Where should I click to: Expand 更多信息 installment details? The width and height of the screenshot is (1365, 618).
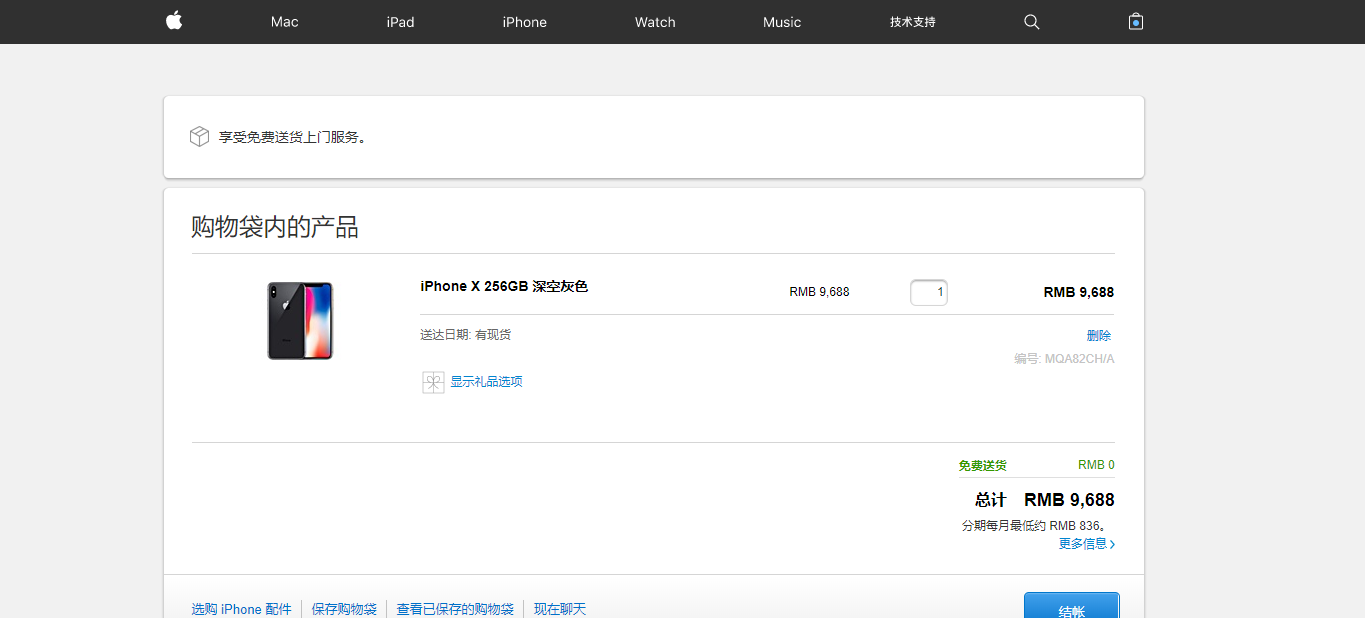pyautogui.click(x=1087, y=544)
